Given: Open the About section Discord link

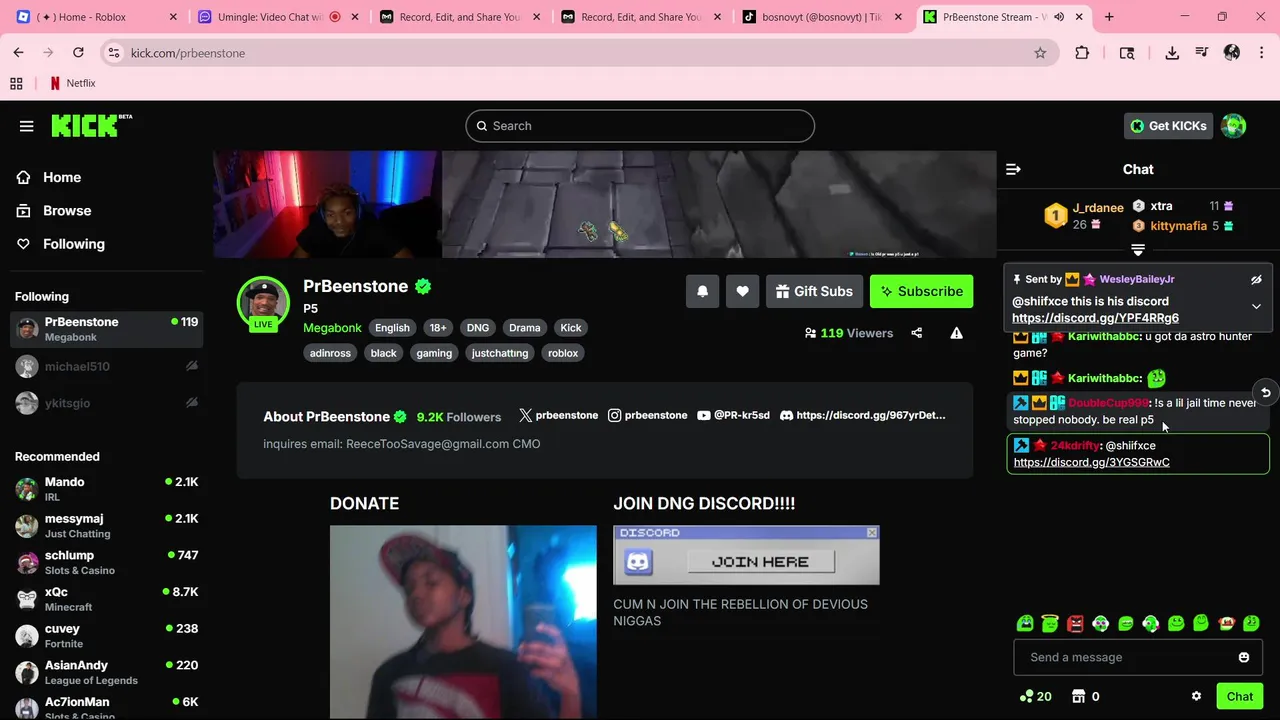Looking at the screenshot, I should pyautogui.click(x=862, y=415).
